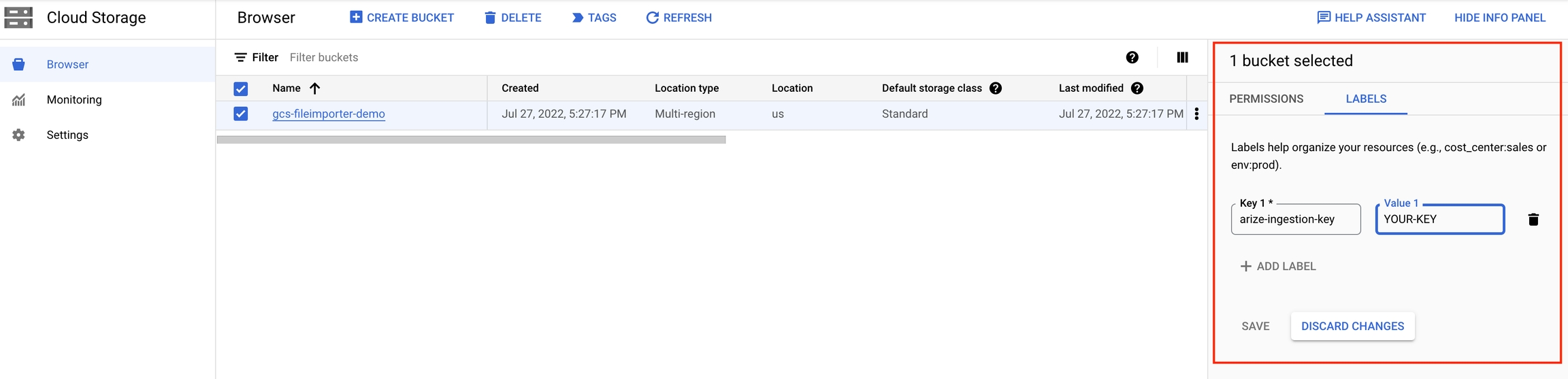Viewport: 1568px width, 379px height.
Task: Switch to the Permissions tab
Action: pos(1266,99)
